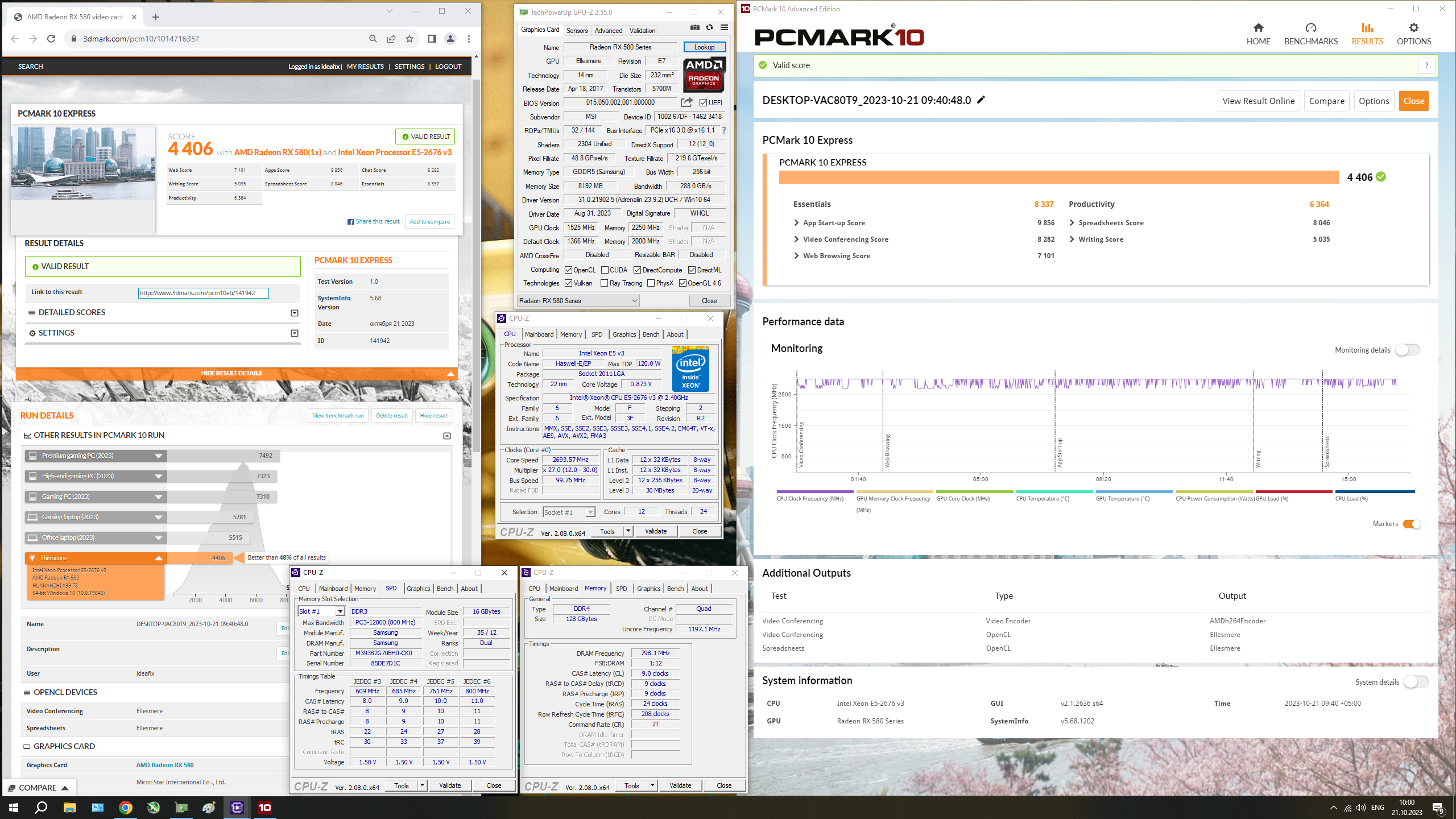Open PCMark 10 BENCHMARKS icon
Image resolution: width=1456 pixels, height=819 pixels.
click(1310, 28)
